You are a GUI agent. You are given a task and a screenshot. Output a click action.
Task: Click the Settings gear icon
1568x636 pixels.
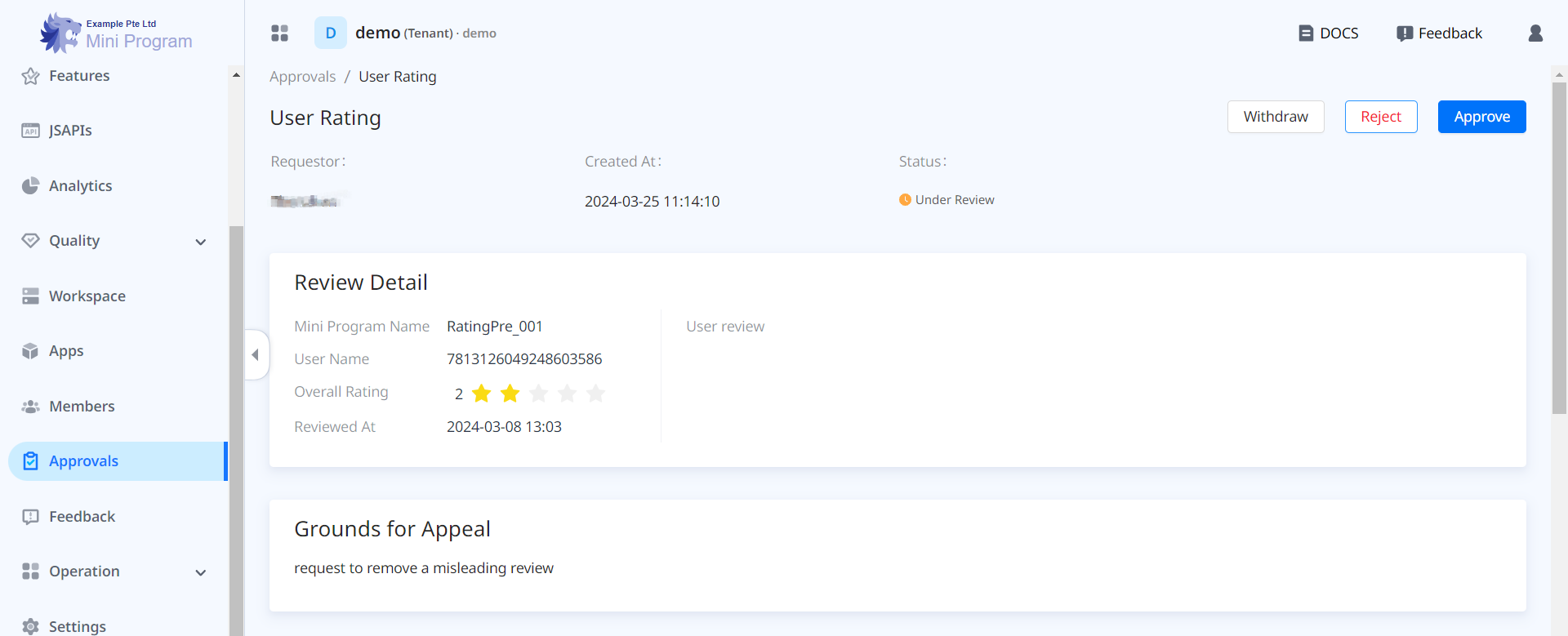click(31, 626)
